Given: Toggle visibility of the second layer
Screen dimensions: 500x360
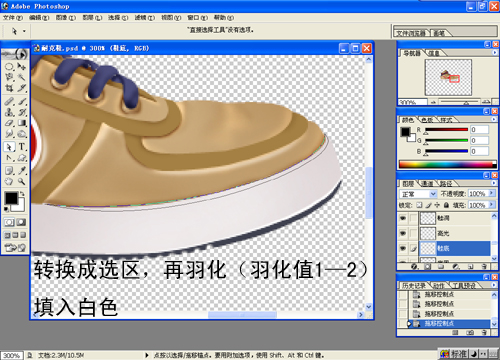Looking at the screenshot, I should click(403, 233).
